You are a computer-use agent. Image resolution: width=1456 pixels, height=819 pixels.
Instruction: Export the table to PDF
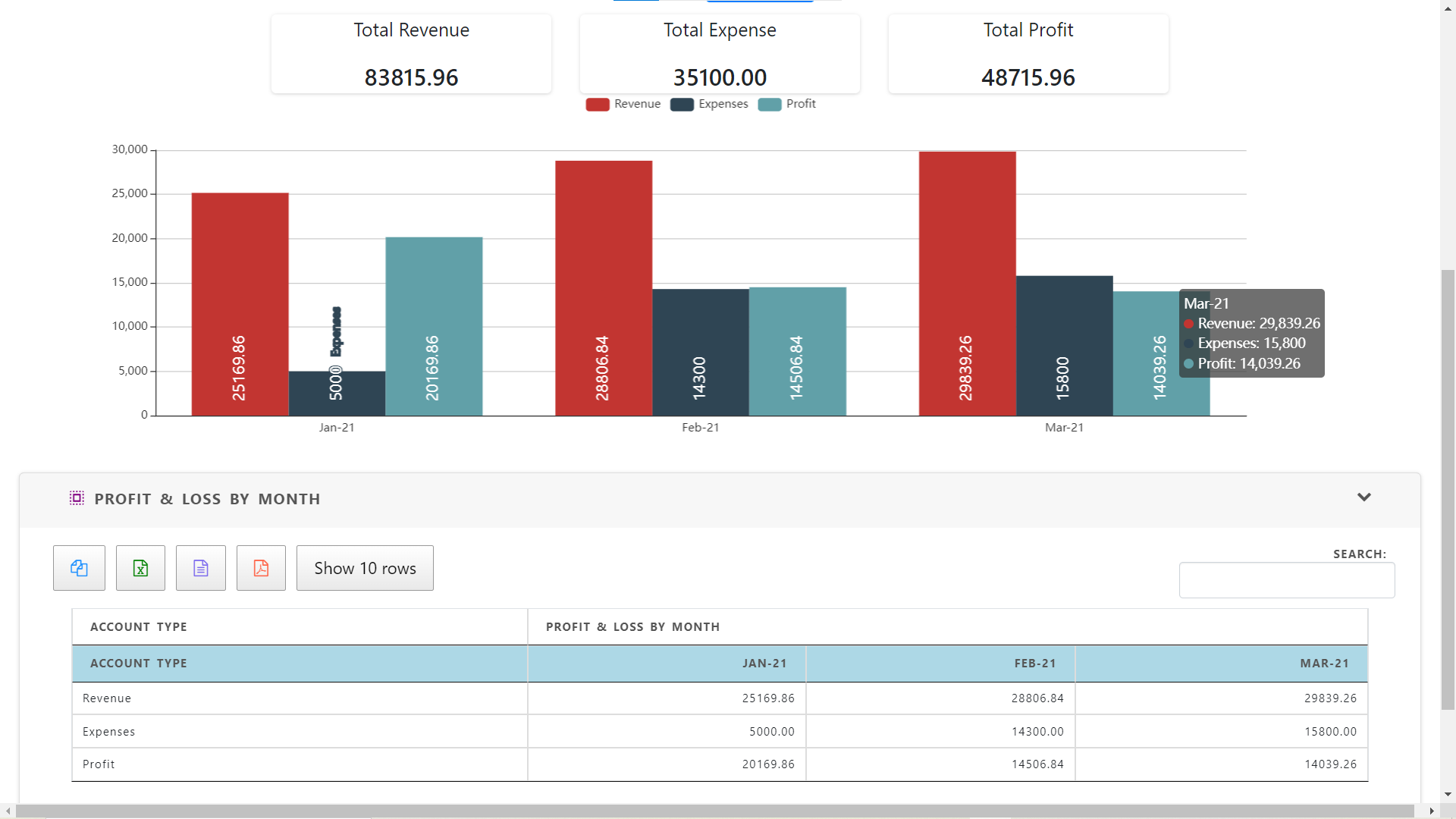(260, 567)
